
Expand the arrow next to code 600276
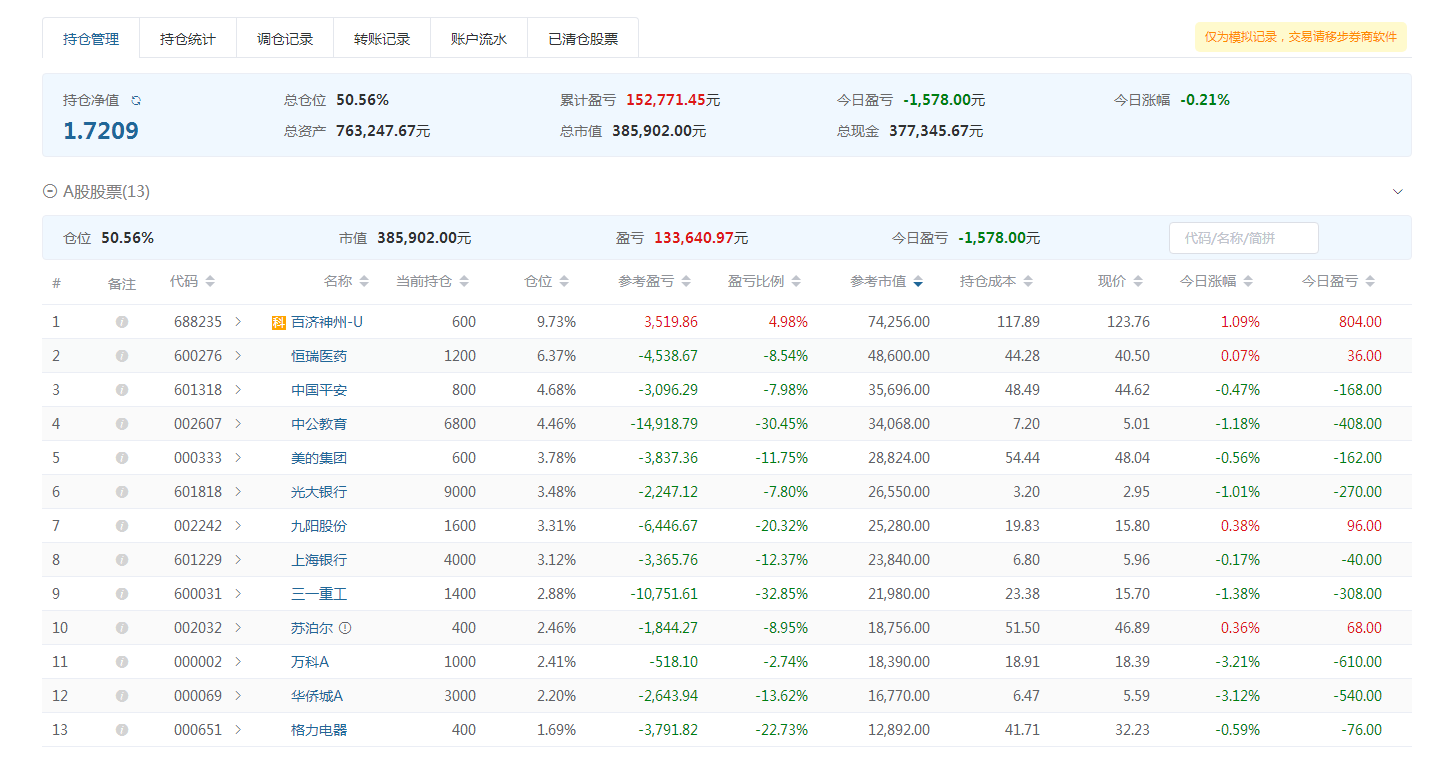click(238, 356)
